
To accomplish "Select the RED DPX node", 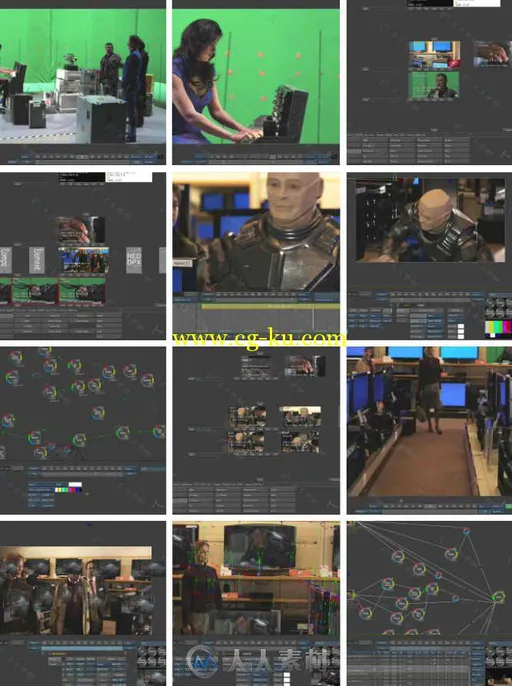I will 134,260.
